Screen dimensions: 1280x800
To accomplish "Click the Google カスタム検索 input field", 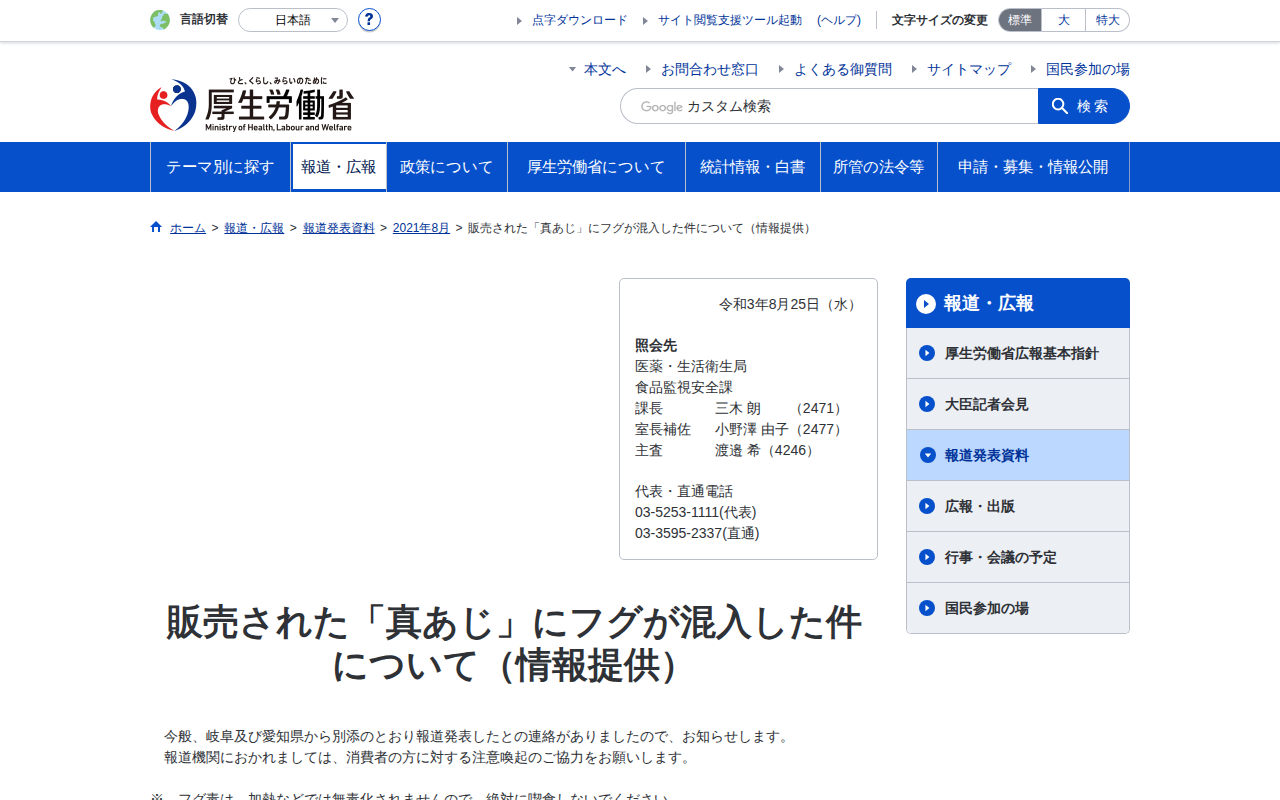I will click(829, 106).
